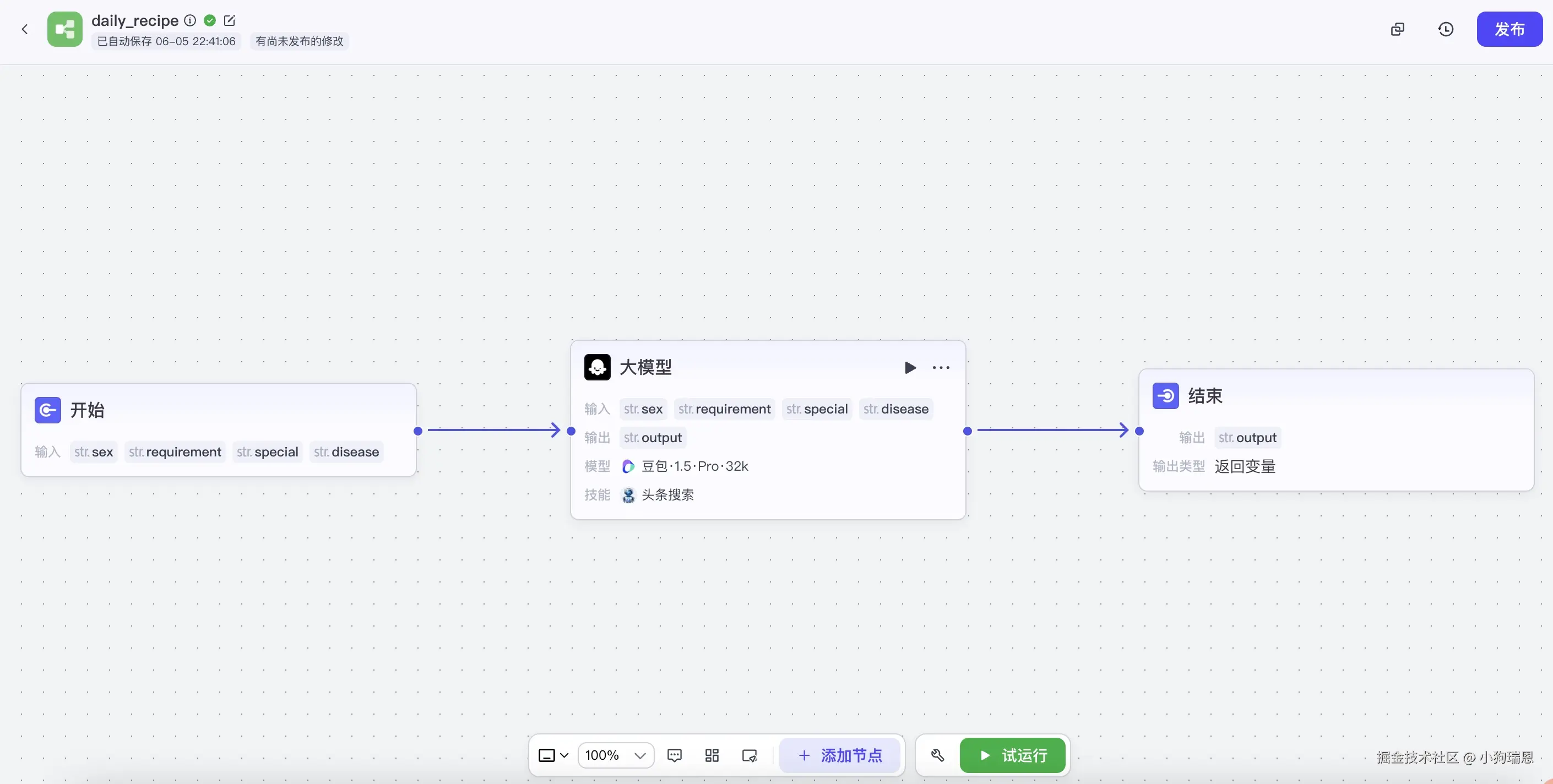The image size is (1553, 784).
Task: Click 返回变量 output type on 结束 node
Action: tap(1245, 466)
